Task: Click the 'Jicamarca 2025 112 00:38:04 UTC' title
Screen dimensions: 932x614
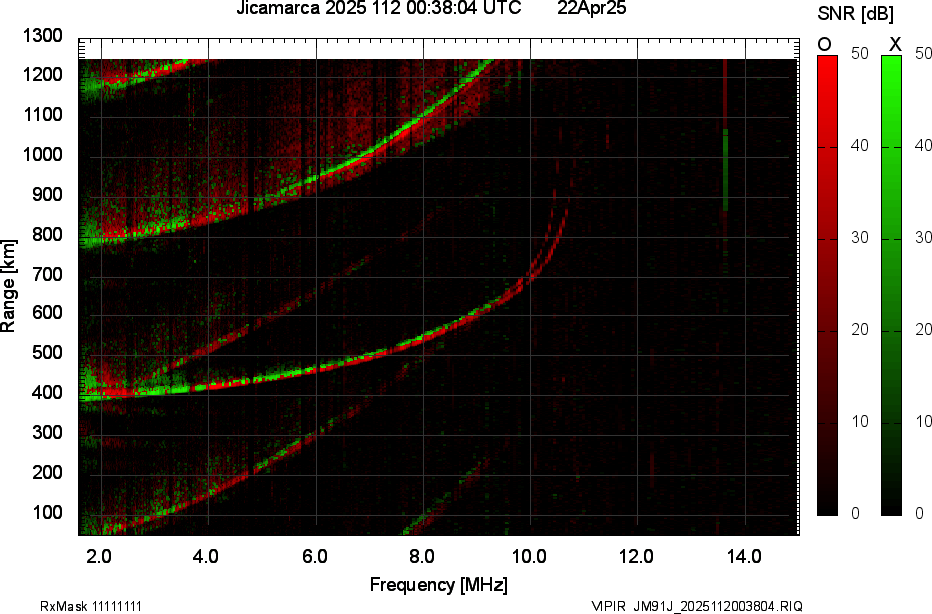Action: pos(379,8)
